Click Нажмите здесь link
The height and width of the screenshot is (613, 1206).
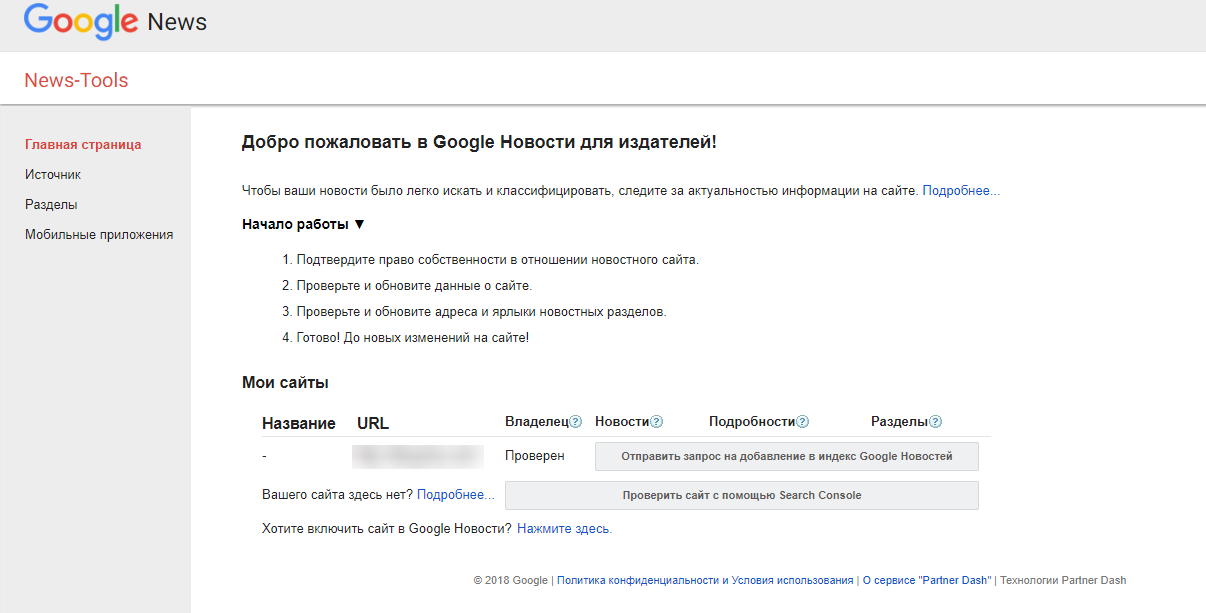[x=564, y=529]
